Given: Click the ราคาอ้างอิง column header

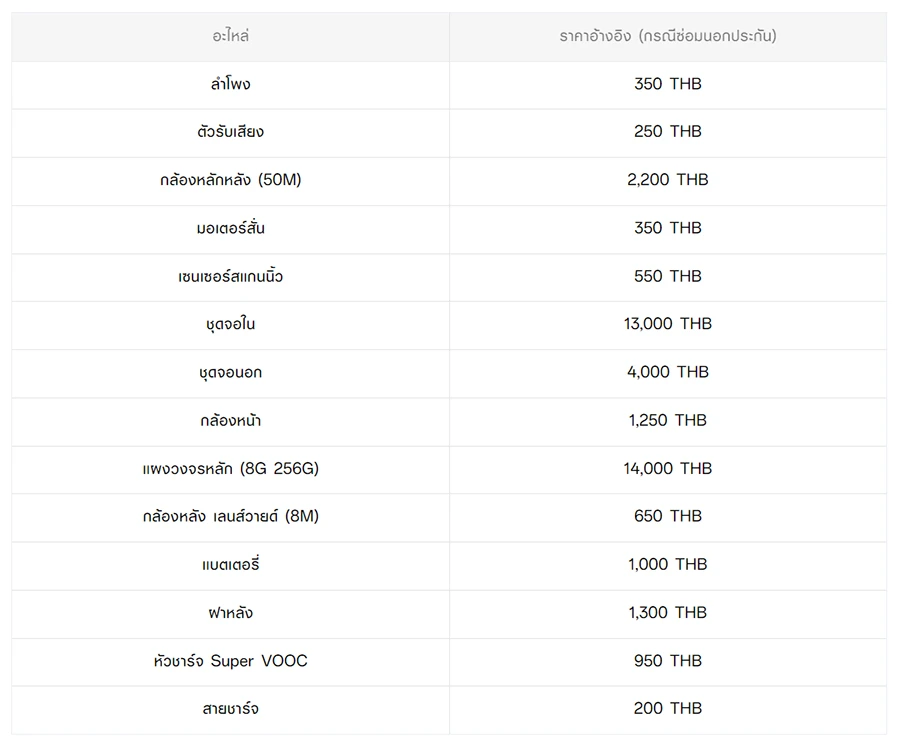Looking at the screenshot, I should point(667,36).
